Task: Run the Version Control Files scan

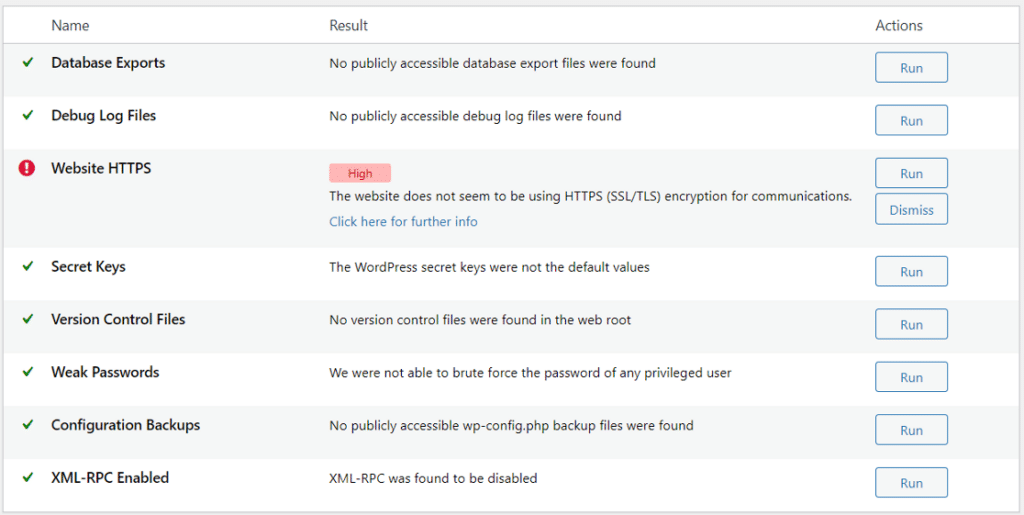Action: 911,325
